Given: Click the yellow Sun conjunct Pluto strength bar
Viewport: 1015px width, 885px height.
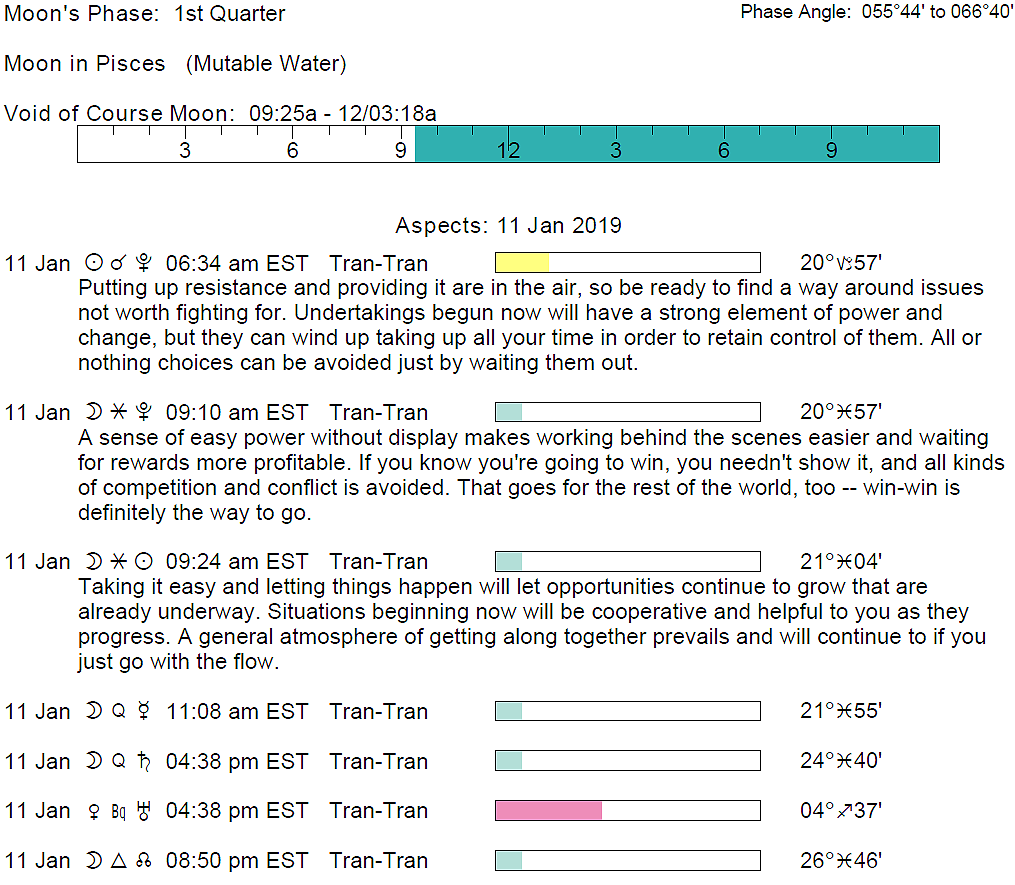Looking at the screenshot, I should 523,263.
